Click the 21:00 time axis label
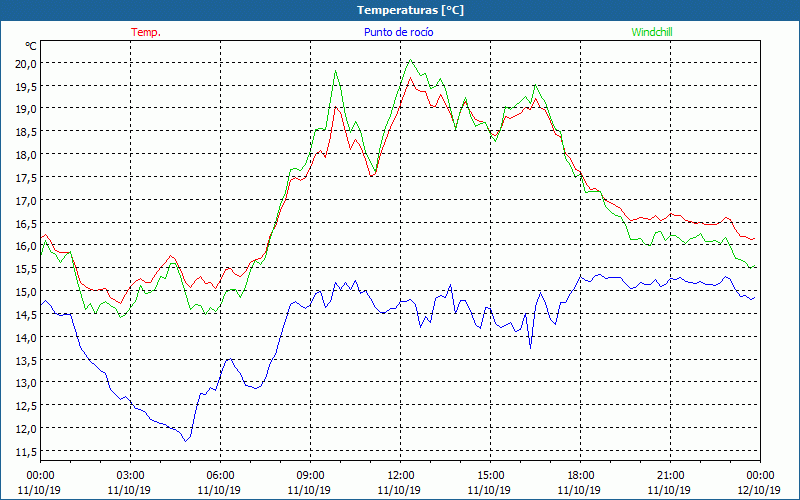 tap(670, 475)
